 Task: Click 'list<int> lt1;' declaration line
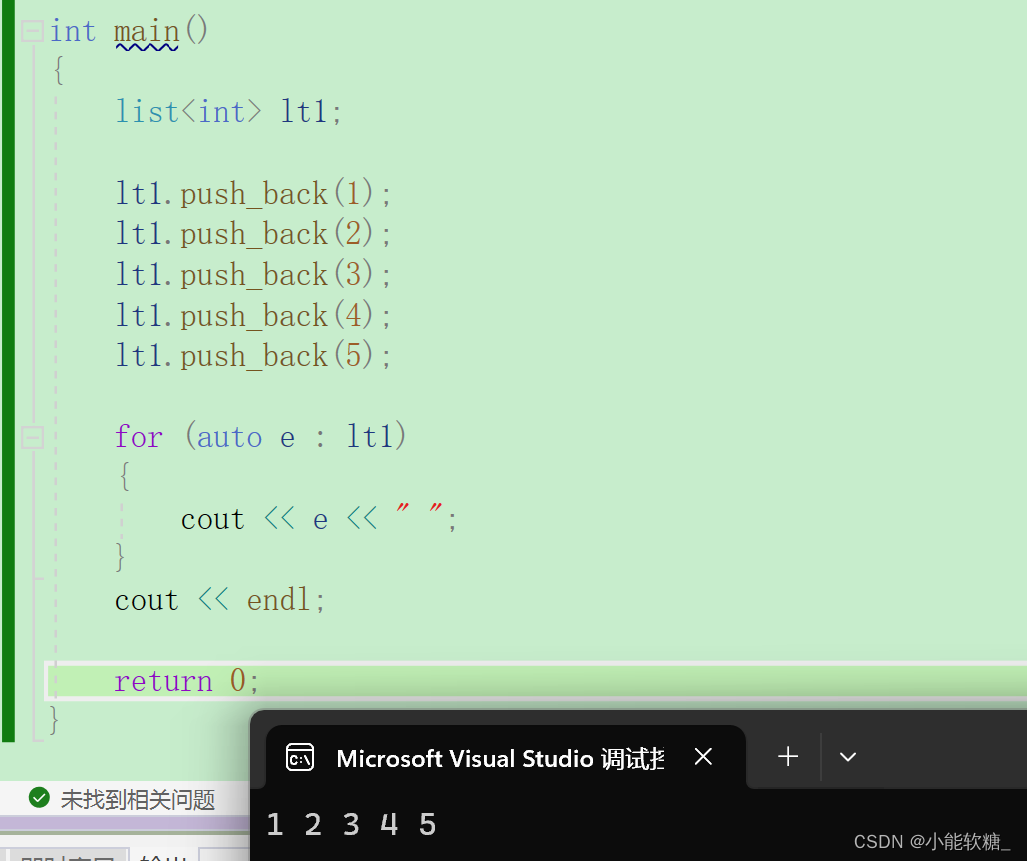229,112
